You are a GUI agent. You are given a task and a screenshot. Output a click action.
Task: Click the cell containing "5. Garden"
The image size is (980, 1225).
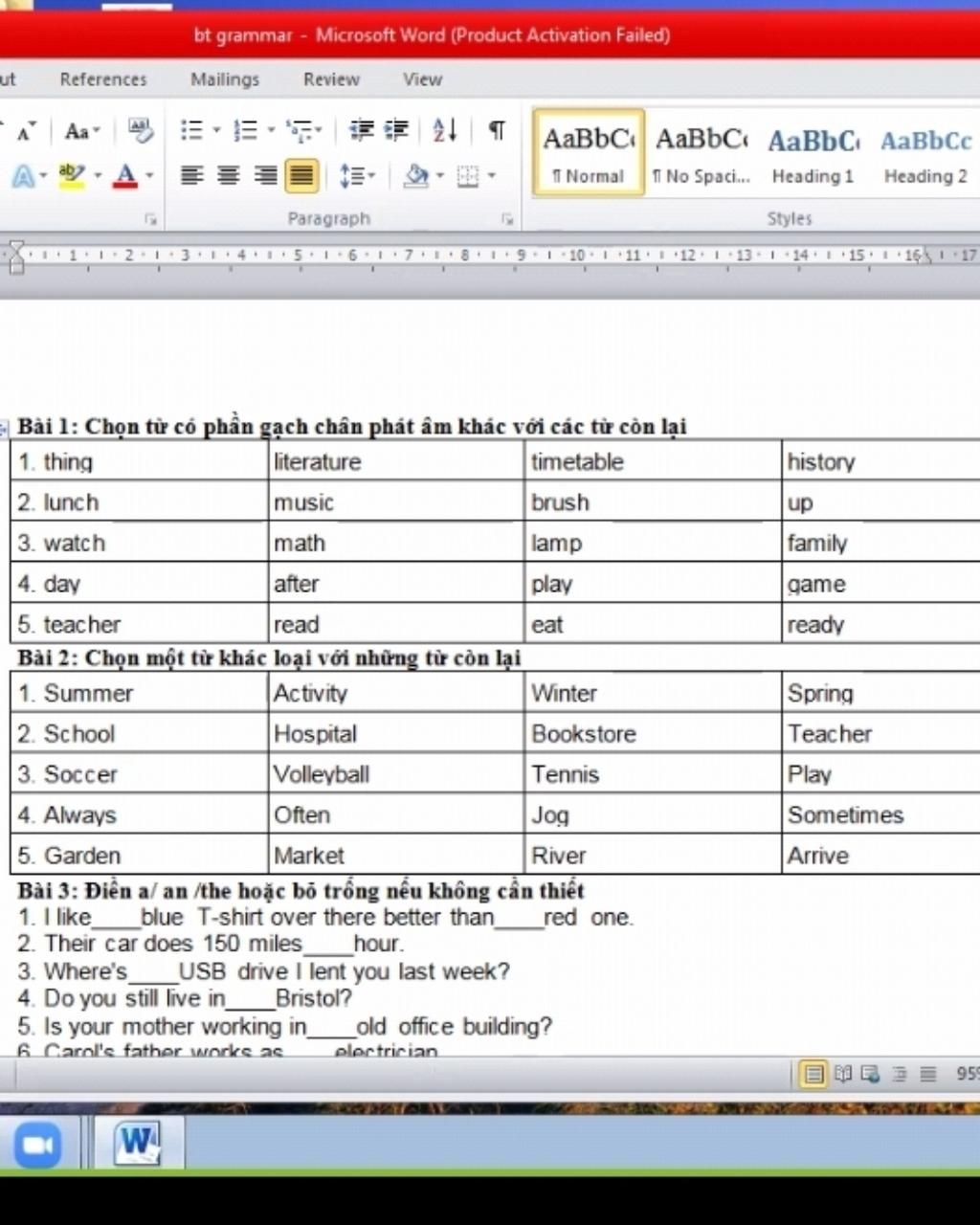(x=139, y=856)
